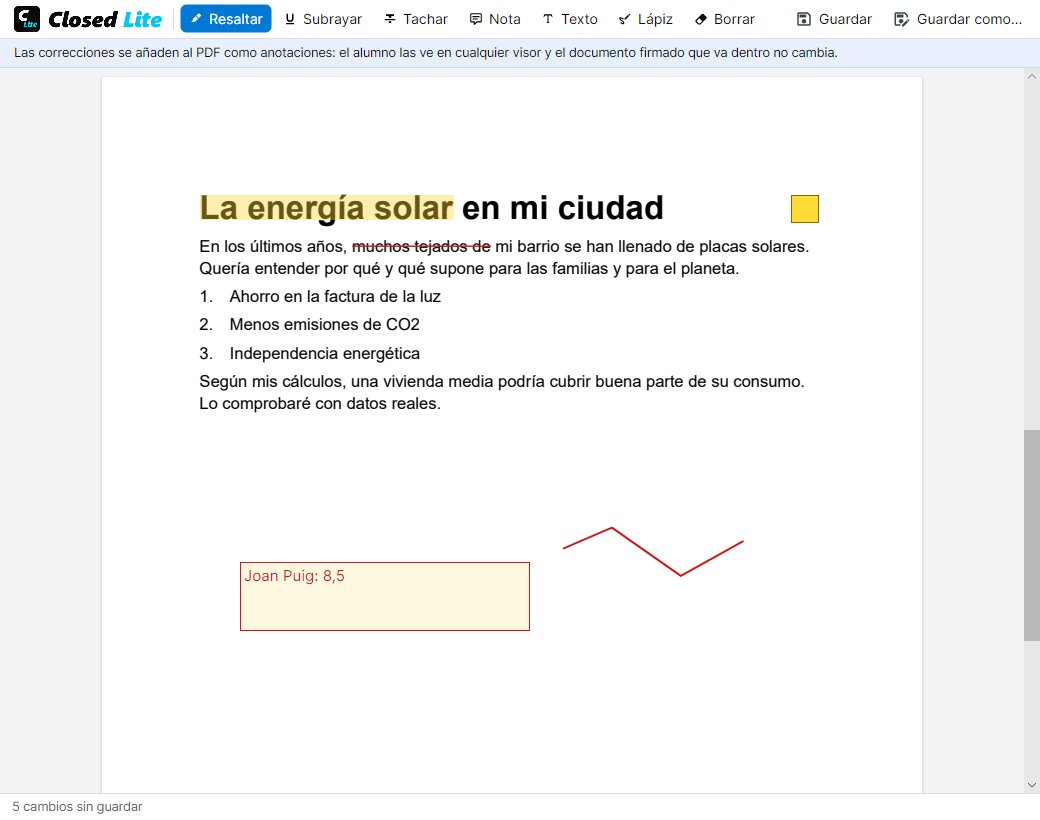Select the Texto text box tool

(x=570, y=19)
